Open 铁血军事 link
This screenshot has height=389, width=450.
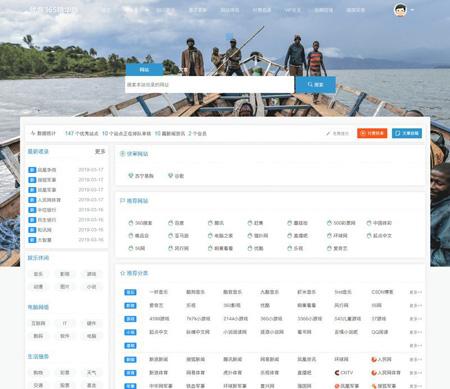[195, 386]
